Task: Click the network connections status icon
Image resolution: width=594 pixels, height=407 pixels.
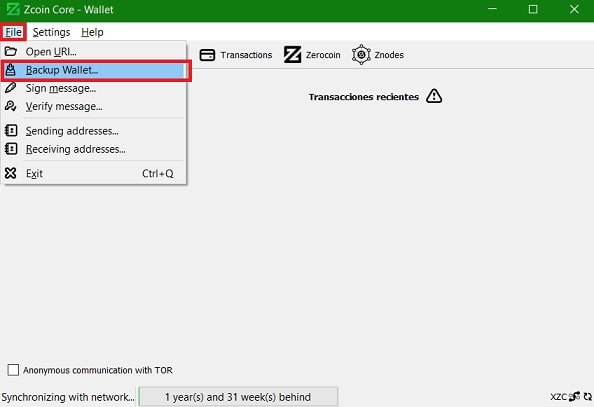Action: coord(575,396)
